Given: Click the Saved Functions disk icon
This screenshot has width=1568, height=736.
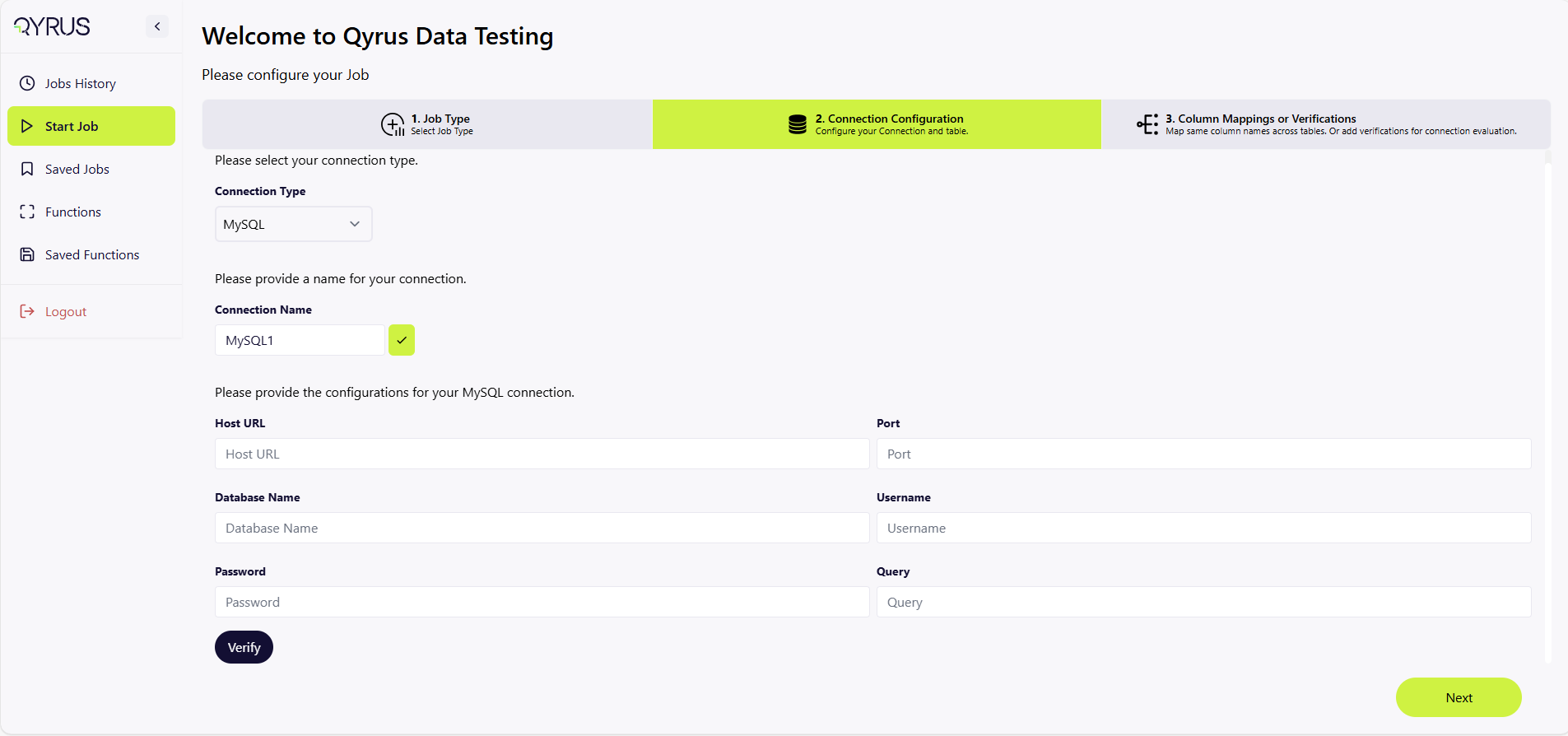Looking at the screenshot, I should pyautogui.click(x=27, y=254).
